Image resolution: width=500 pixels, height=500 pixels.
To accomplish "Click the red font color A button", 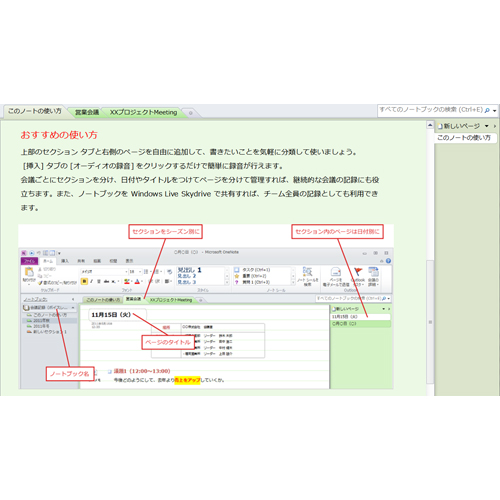I will (x=137, y=281).
